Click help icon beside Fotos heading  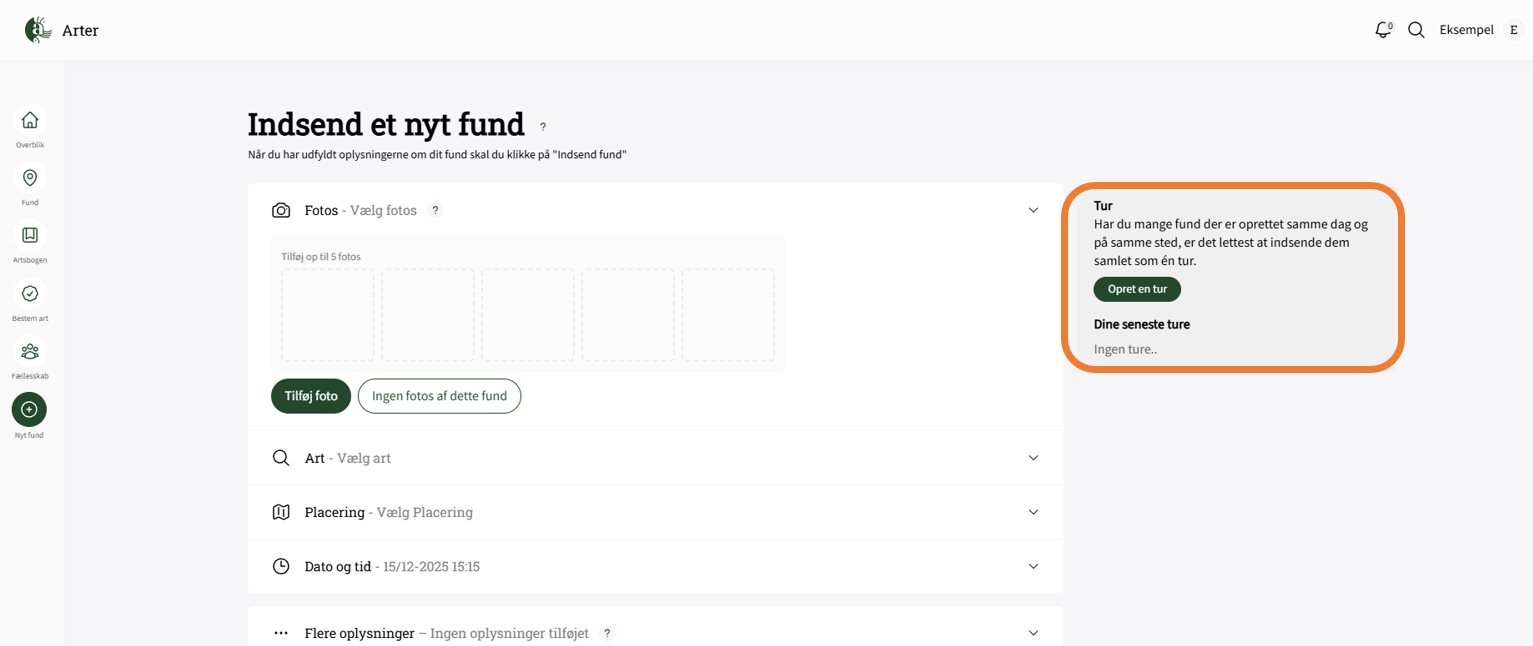coord(435,211)
